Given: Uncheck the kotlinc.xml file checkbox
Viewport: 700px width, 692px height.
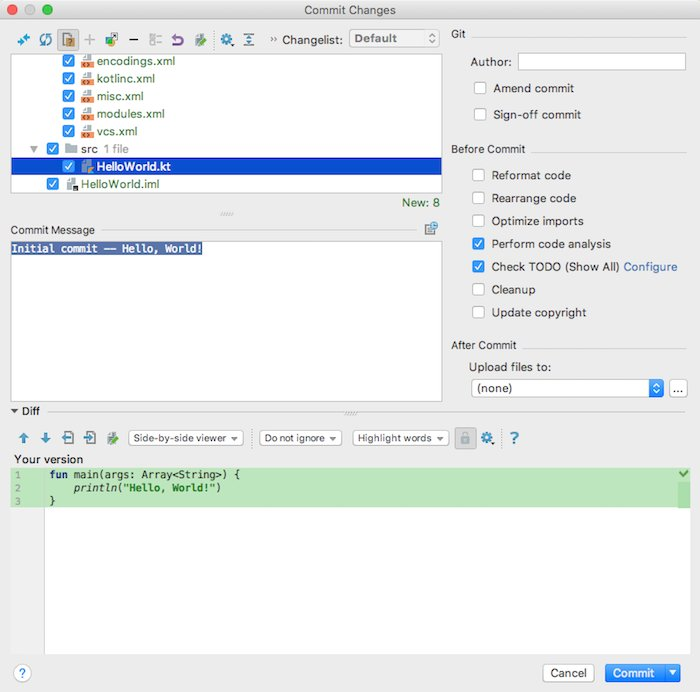Looking at the screenshot, I should point(68,79).
